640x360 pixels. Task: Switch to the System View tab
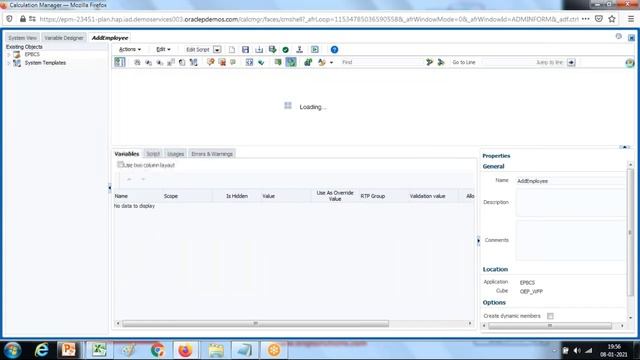pyautogui.click(x=22, y=38)
